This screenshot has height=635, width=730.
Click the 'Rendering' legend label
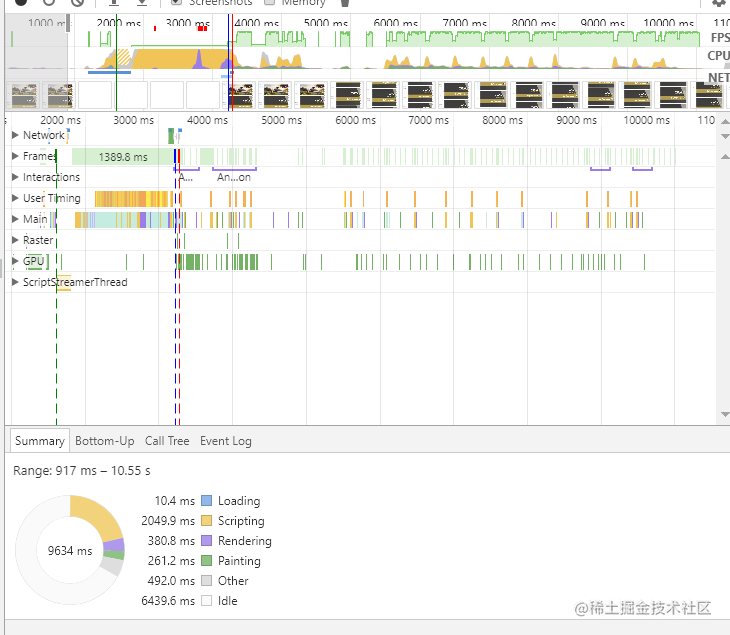point(245,541)
